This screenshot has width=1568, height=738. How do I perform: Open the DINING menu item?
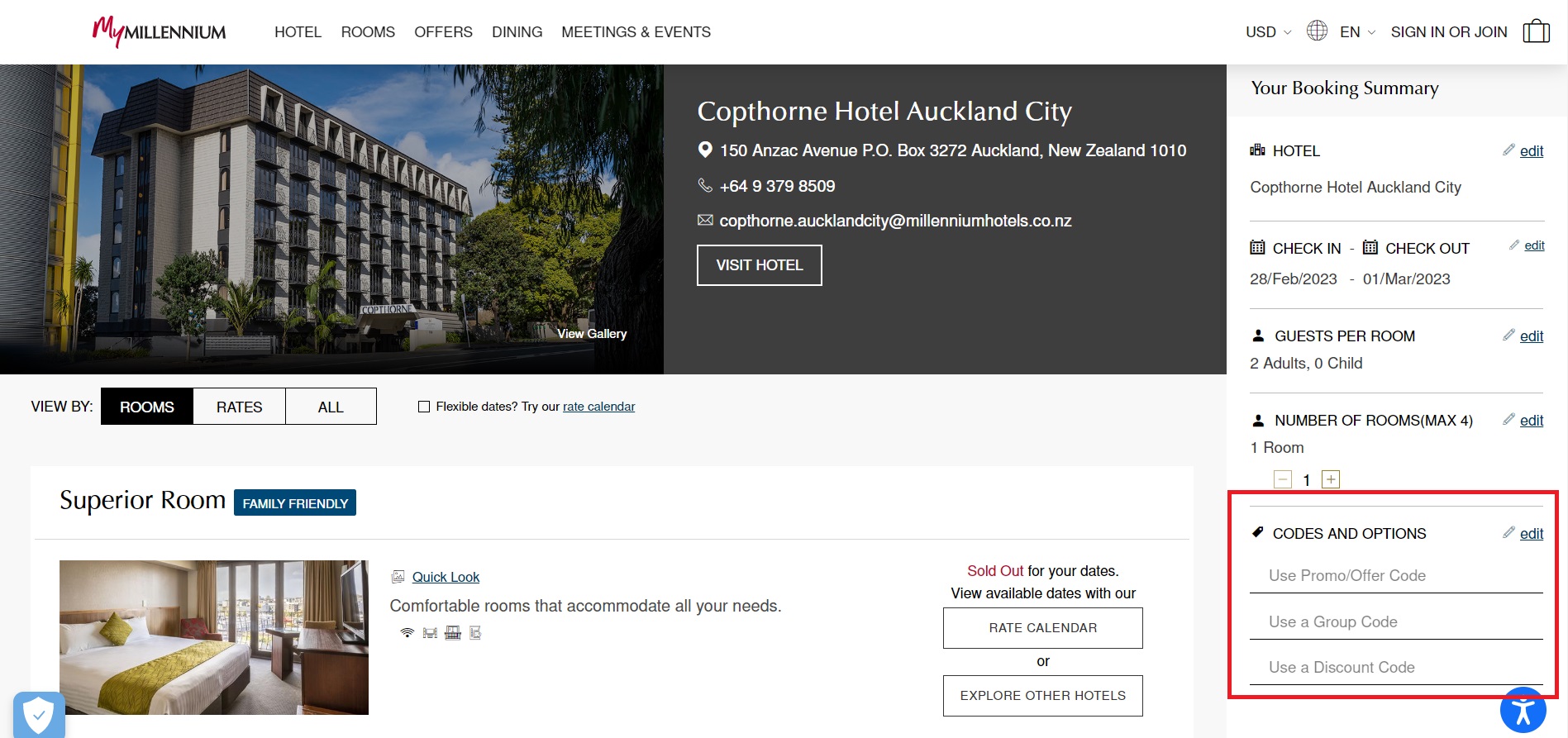point(517,32)
